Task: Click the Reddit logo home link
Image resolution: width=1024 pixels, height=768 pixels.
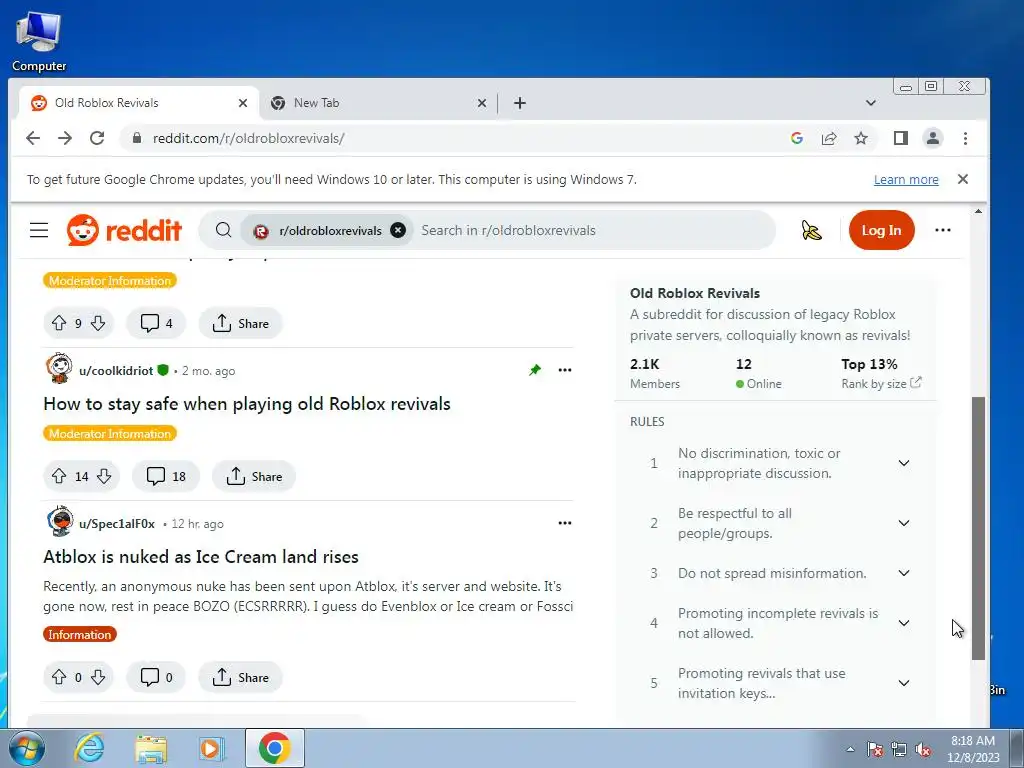Action: pyautogui.click(x=124, y=230)
